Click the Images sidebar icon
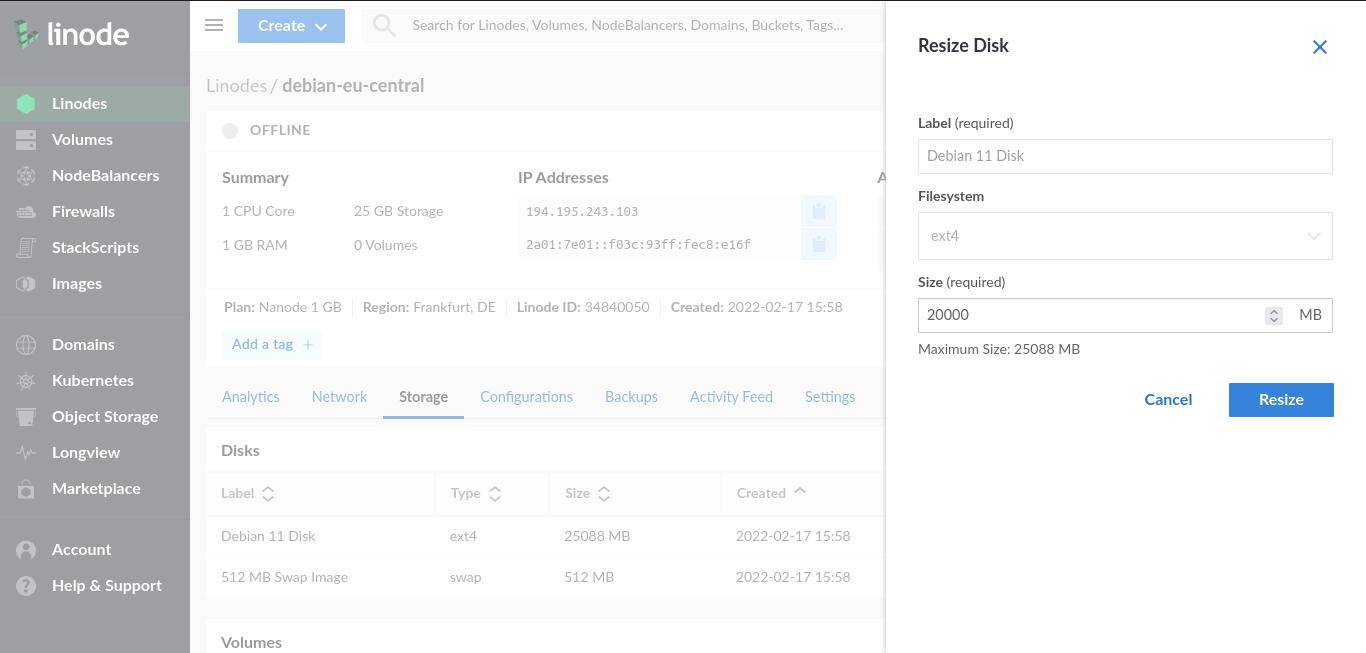Screen dimensions: 1366x653 tap(26, 284)
